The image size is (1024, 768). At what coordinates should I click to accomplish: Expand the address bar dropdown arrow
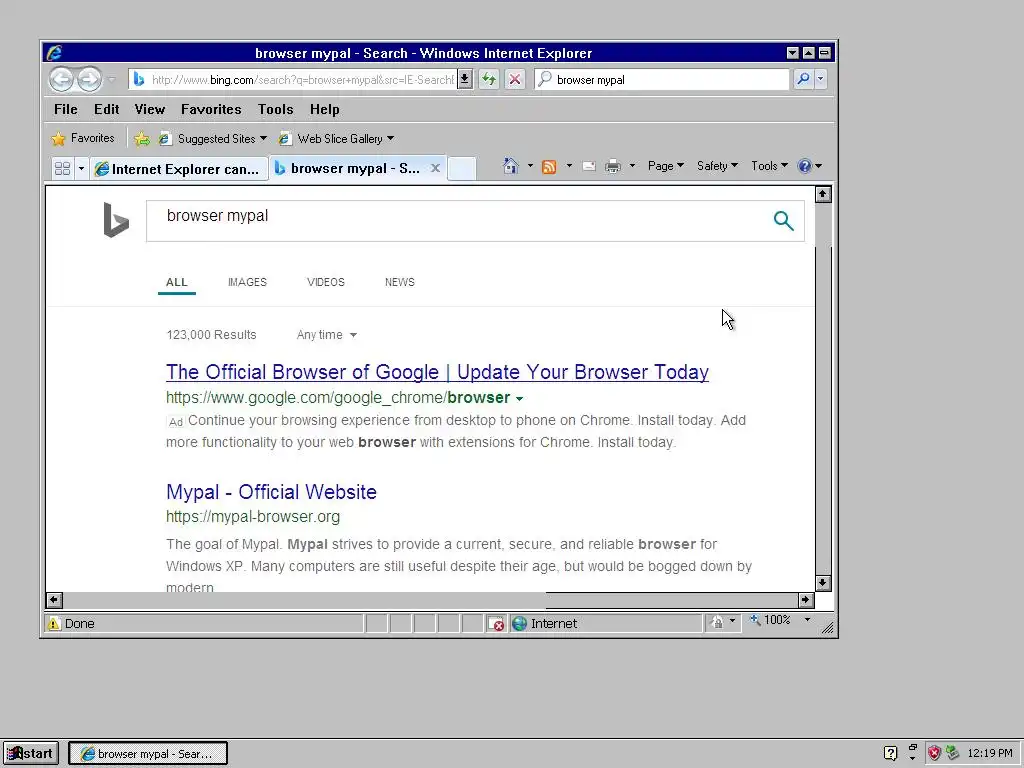[x=464, y=80]
